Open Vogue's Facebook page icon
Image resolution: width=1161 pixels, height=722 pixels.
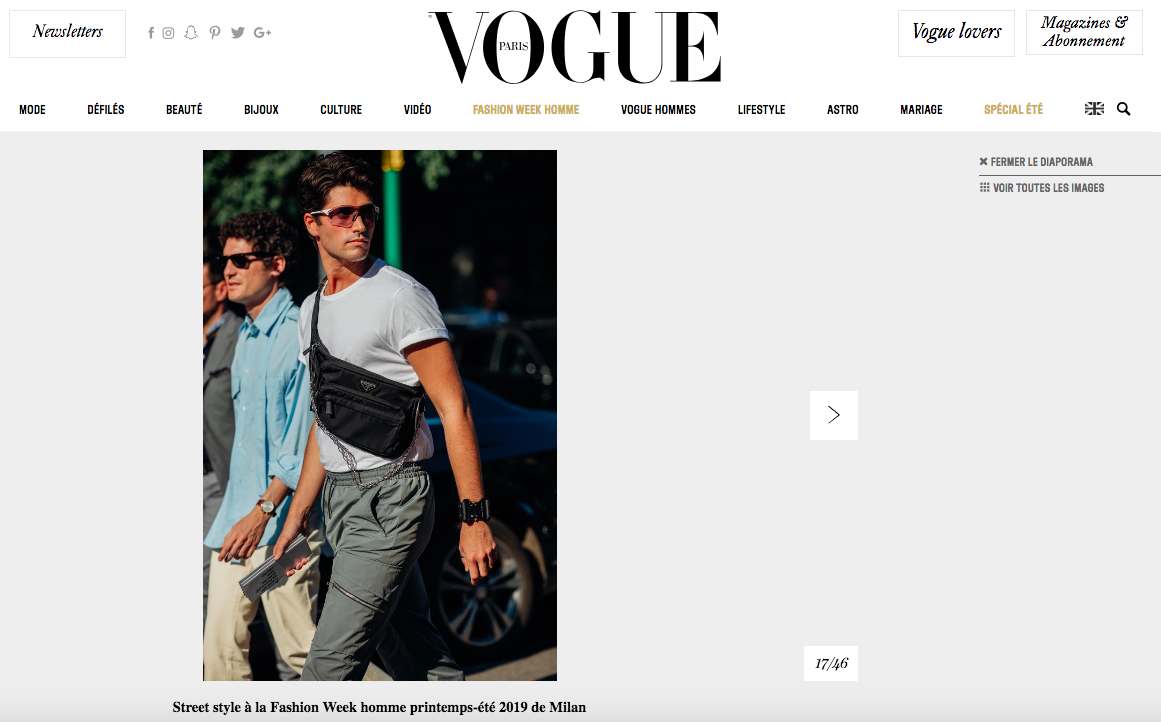click(x=151, y=33)
